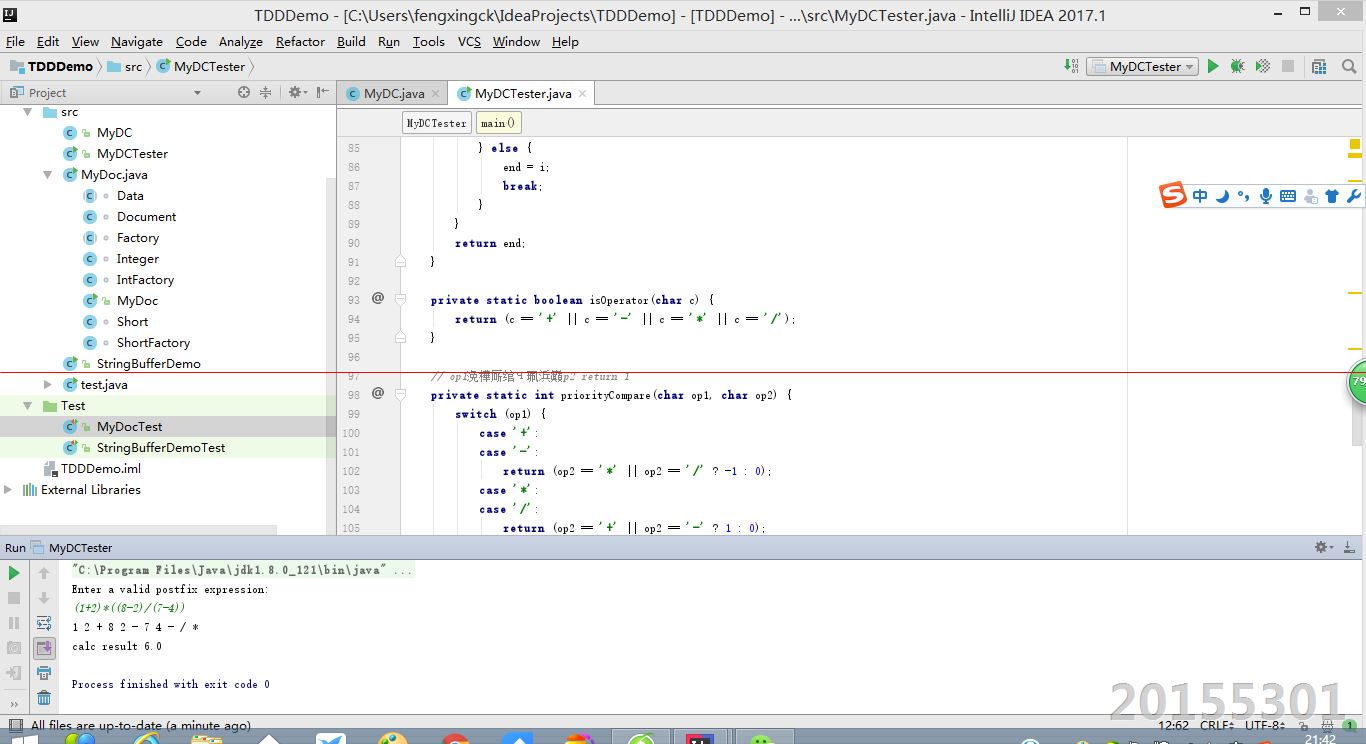The height and width of the screenshot is (744, 1366).
Task: Click the Stop icon in Run panel
Action: 14,598
